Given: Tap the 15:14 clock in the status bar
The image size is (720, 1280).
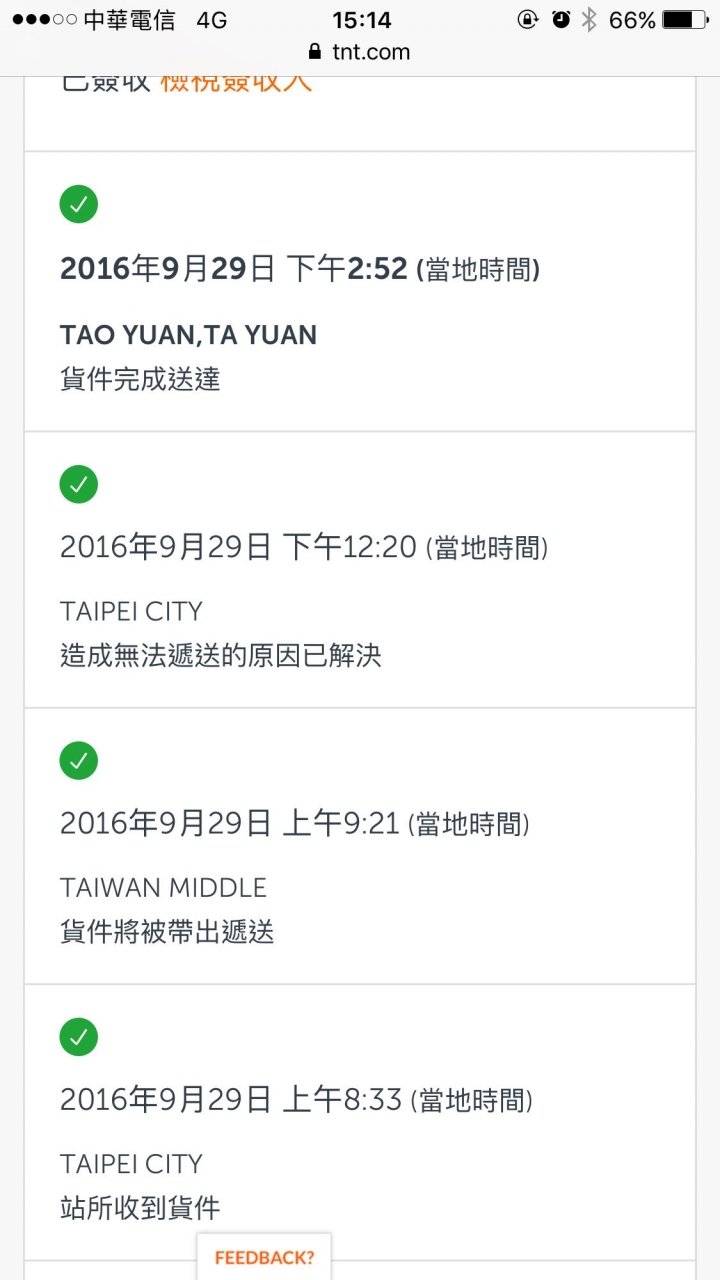Looking at the screenshot, I should [x=362, y=20].
